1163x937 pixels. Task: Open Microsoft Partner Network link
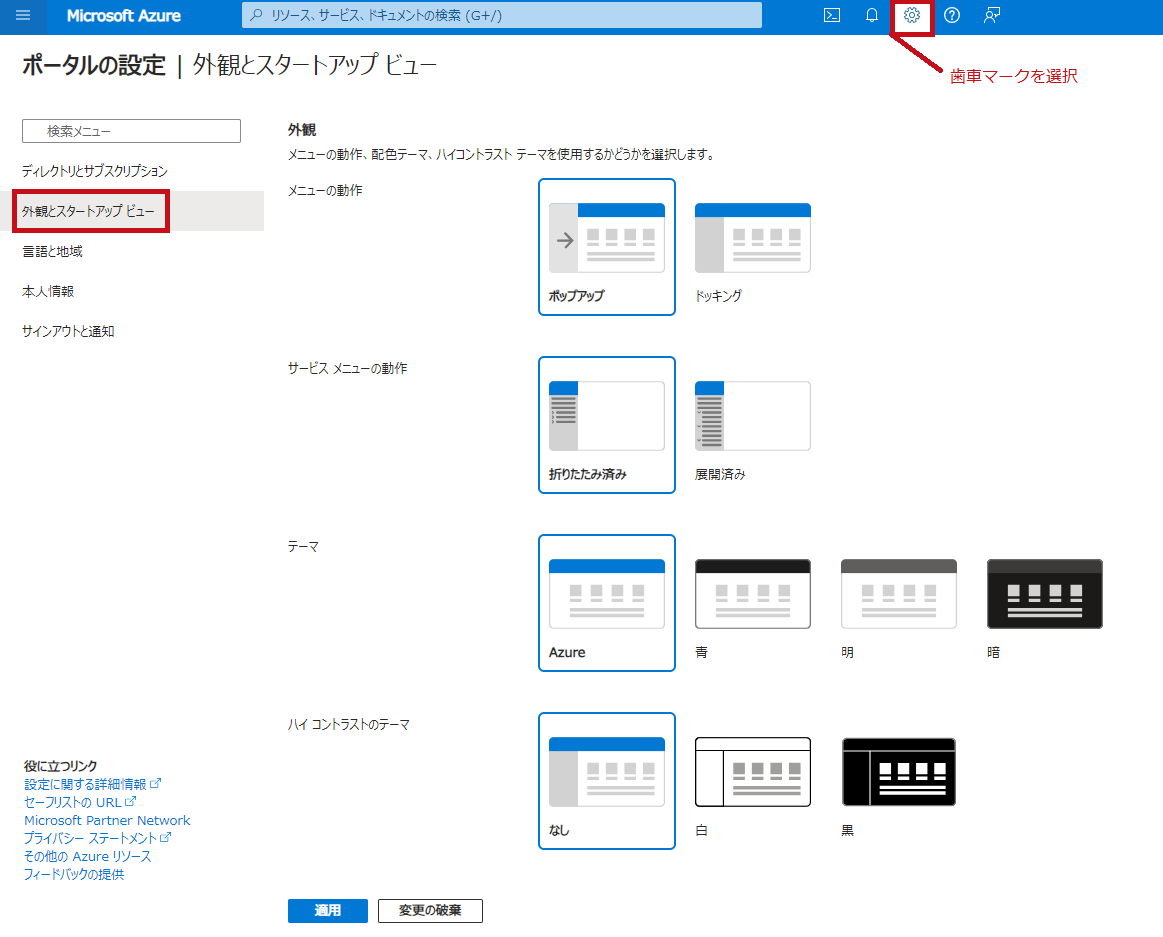pyautogui.click(x=108, y=821)
